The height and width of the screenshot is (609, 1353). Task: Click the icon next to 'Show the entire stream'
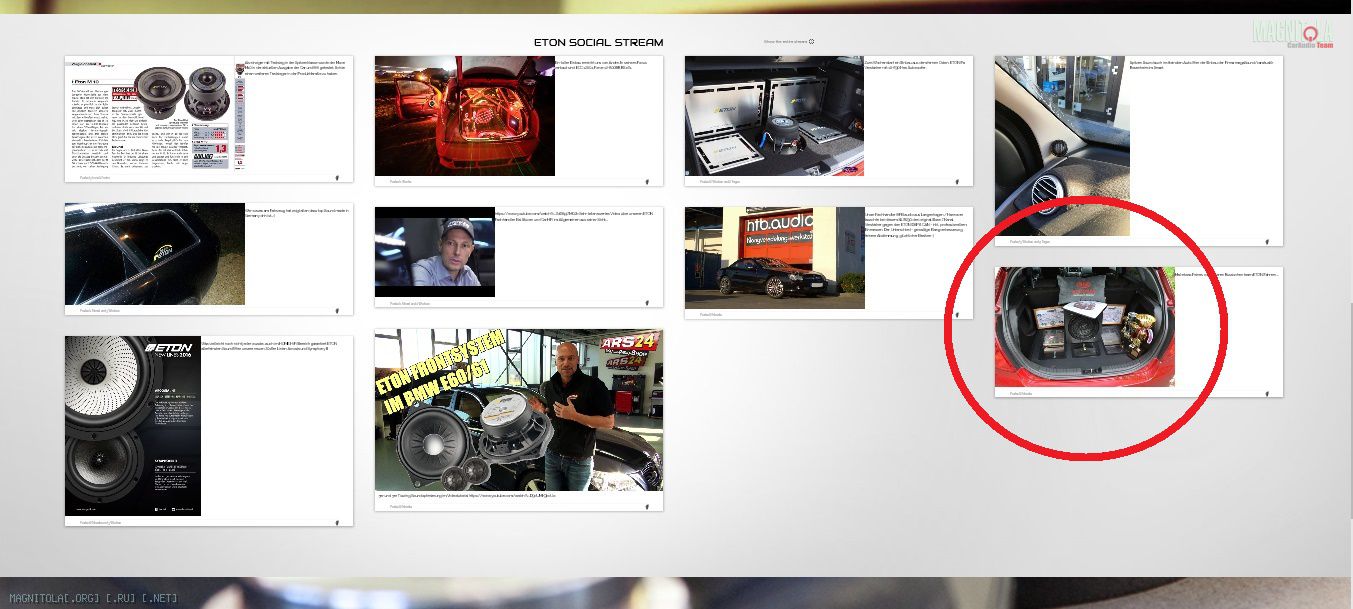pyautogui.click(x=812, y=42)
